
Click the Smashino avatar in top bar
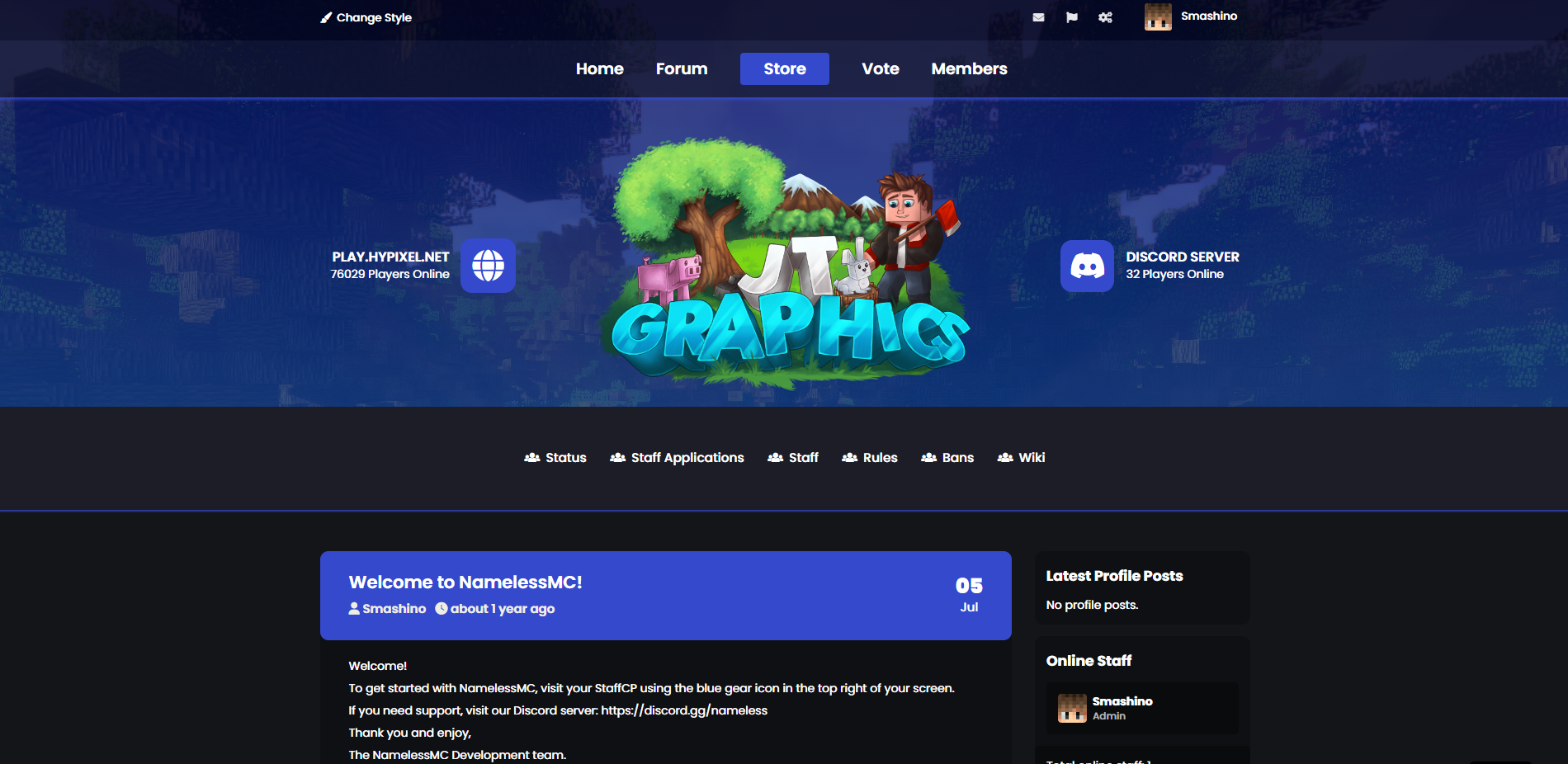1158,17
